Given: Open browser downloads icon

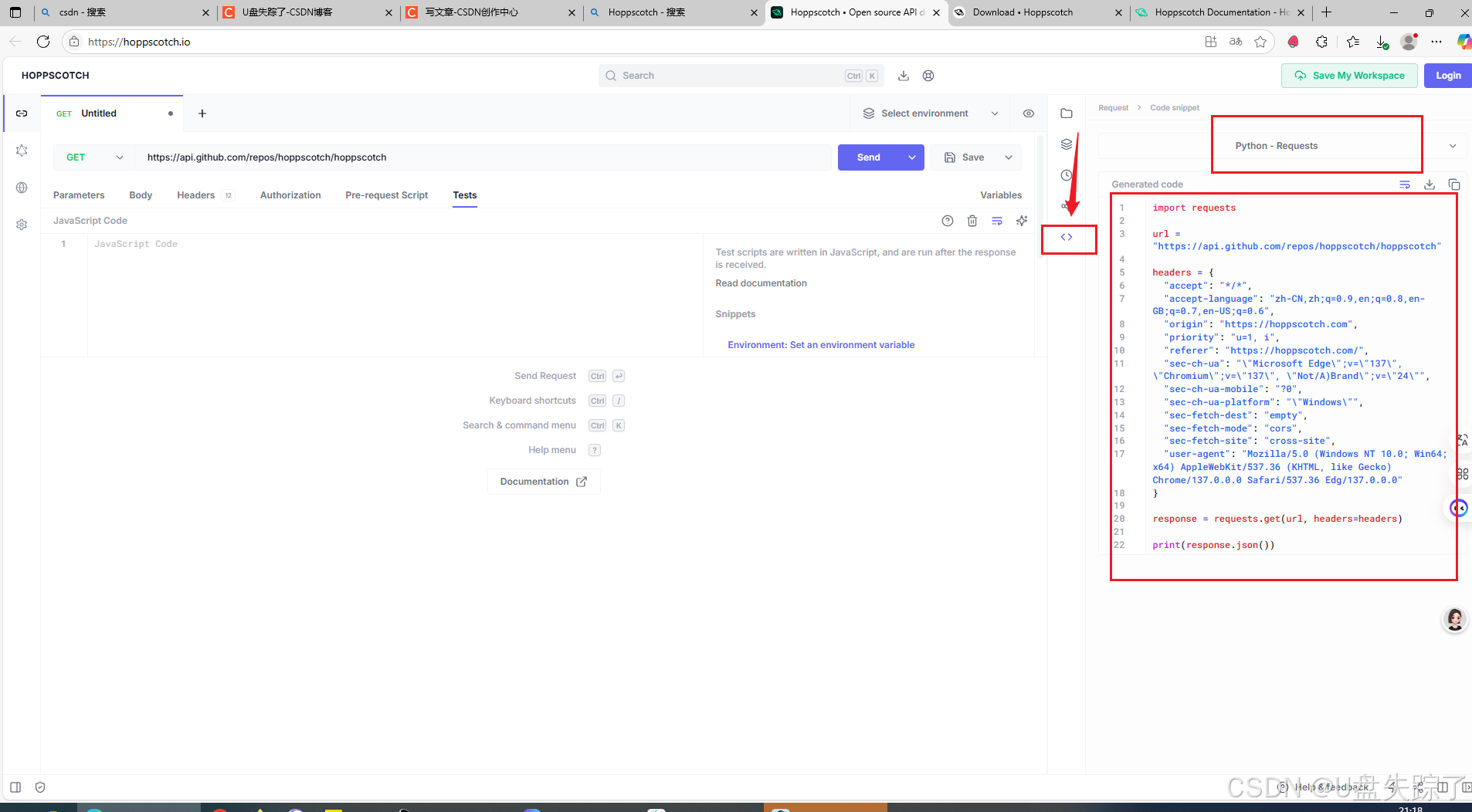Looking at the screenshot, I should click(x=1382, y=42).
